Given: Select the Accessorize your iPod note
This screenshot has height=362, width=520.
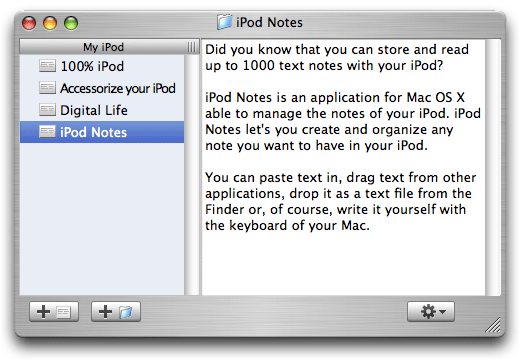Looking at the screenshot, I should 102,88.
